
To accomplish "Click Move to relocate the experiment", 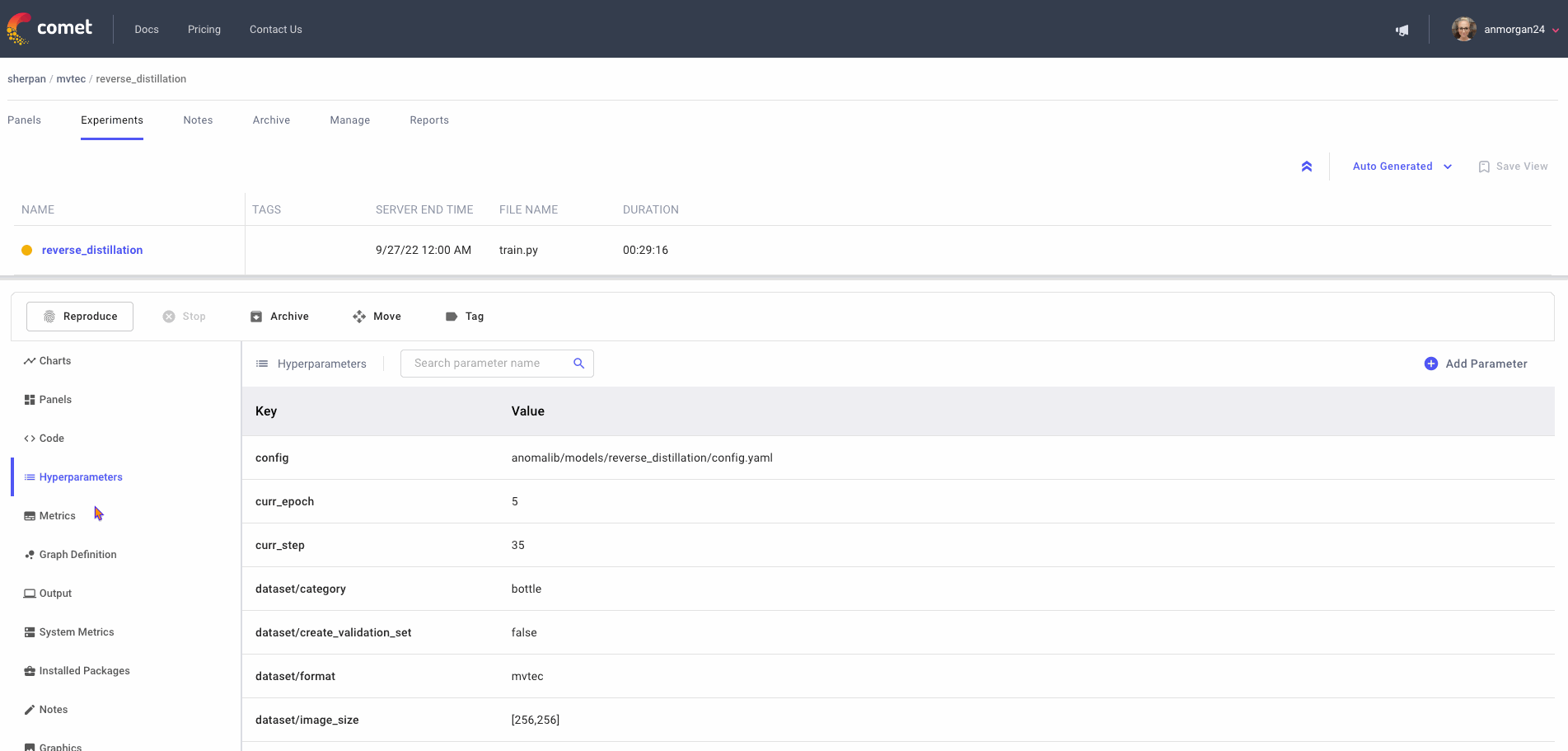I will point(377,317).
